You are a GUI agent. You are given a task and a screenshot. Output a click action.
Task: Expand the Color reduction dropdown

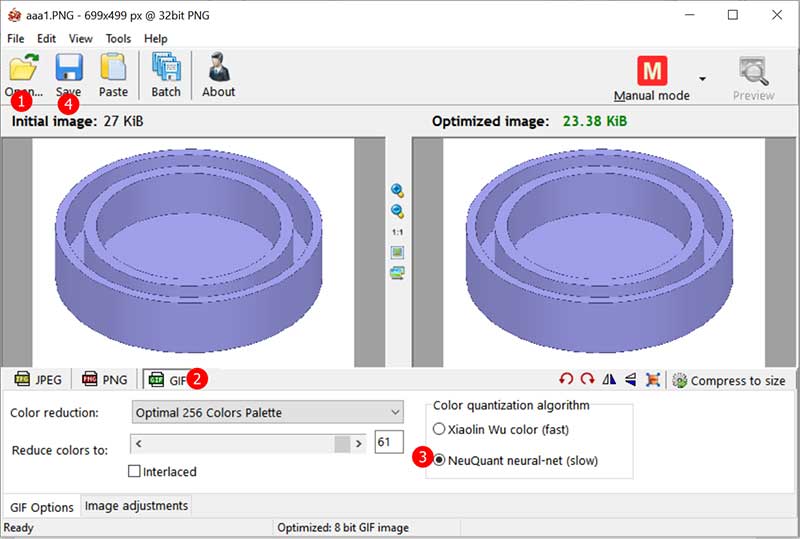(x=394, y=412)
